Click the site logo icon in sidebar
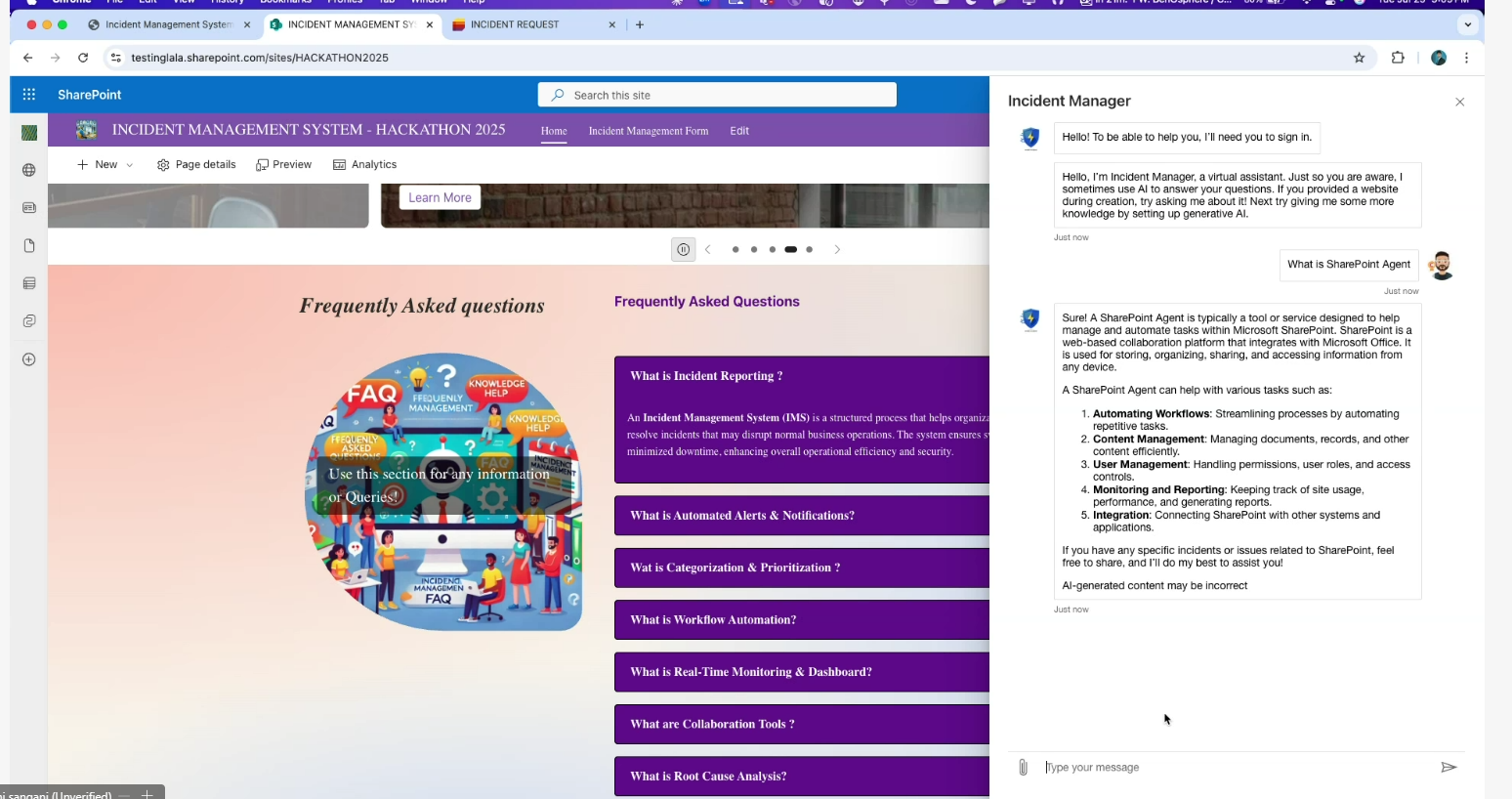 coord(29,133)
